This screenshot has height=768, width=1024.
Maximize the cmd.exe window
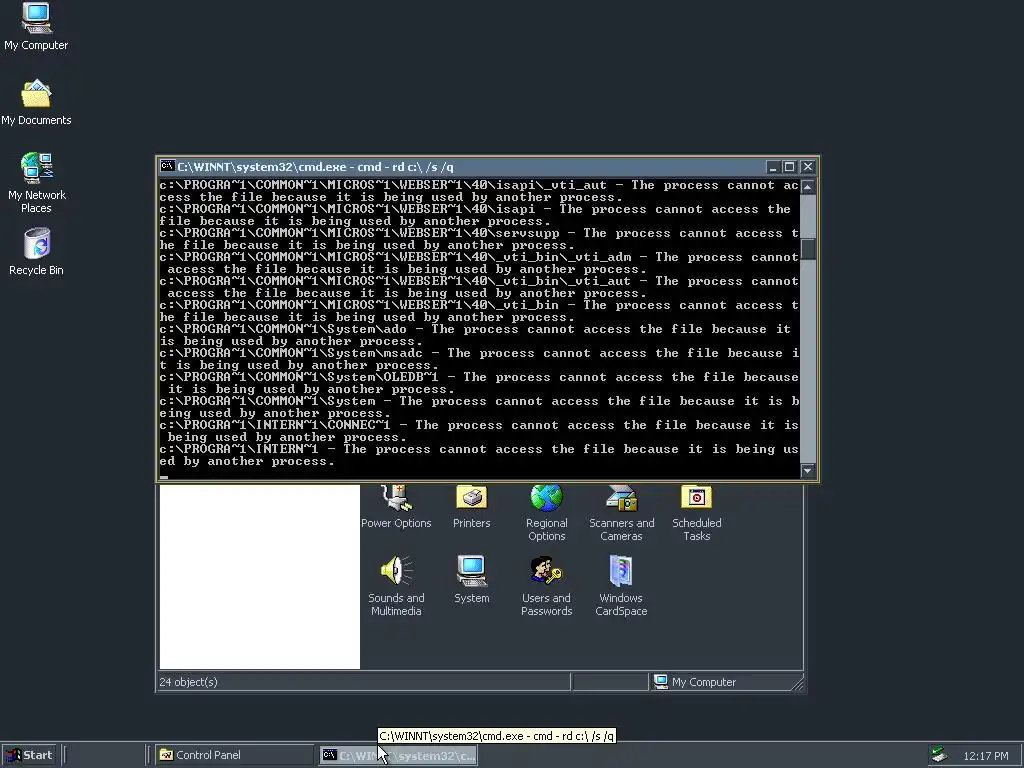(789, 167)
